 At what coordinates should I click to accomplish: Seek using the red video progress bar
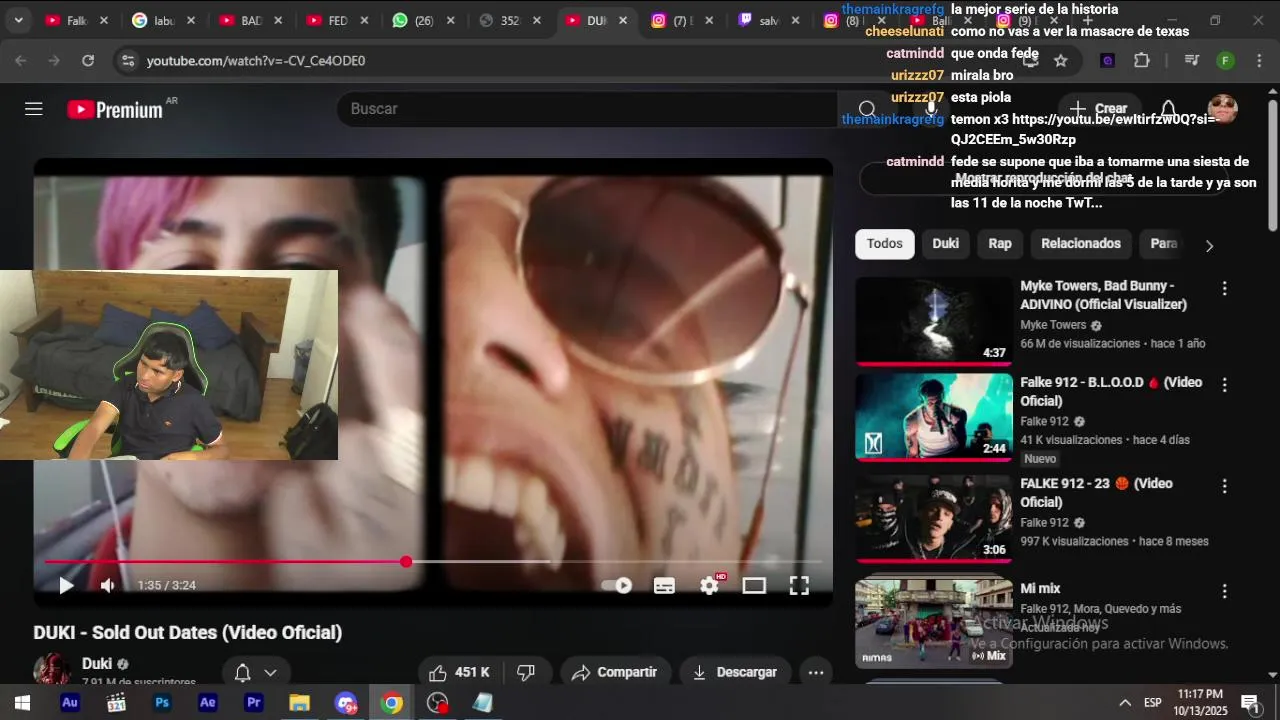click(x=433, y=562)
